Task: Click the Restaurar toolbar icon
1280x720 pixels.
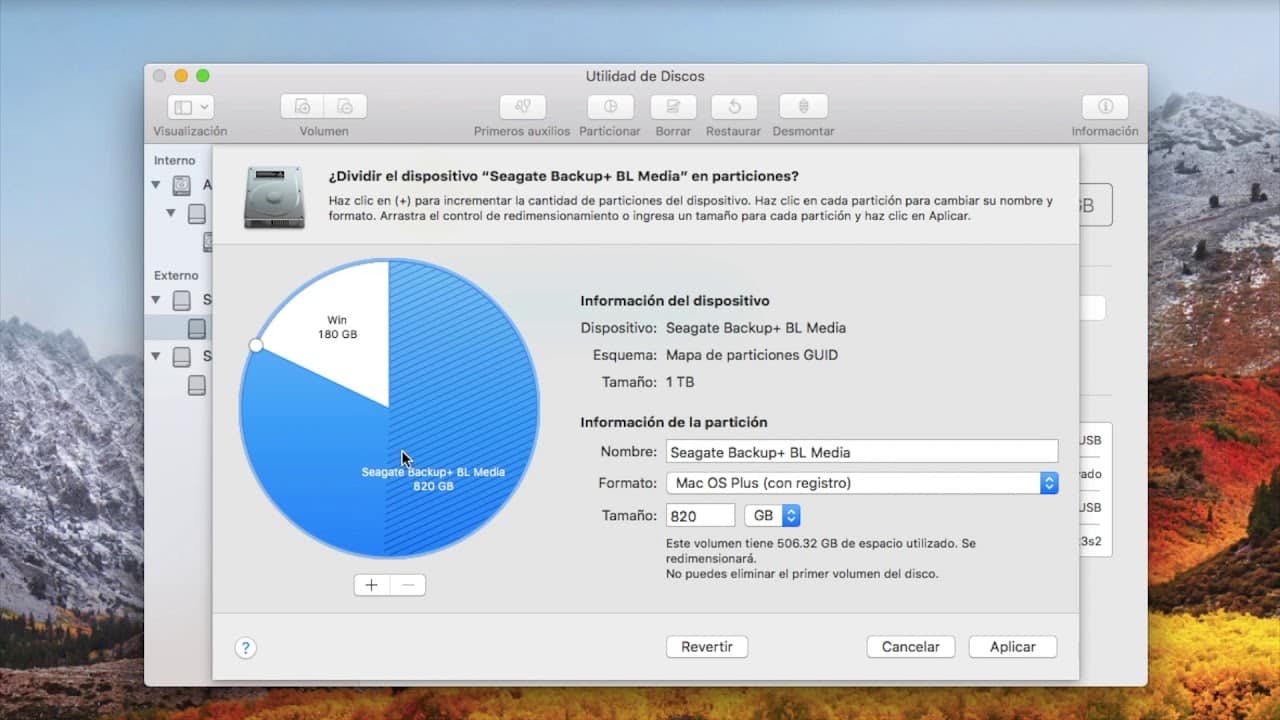Action: pos(733,106)
